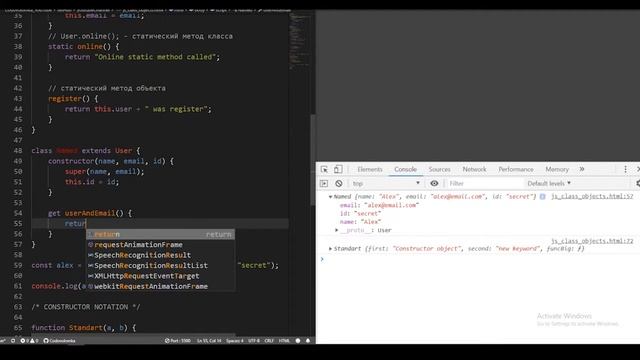Expand the __proto__: User entry

[337, 231]
